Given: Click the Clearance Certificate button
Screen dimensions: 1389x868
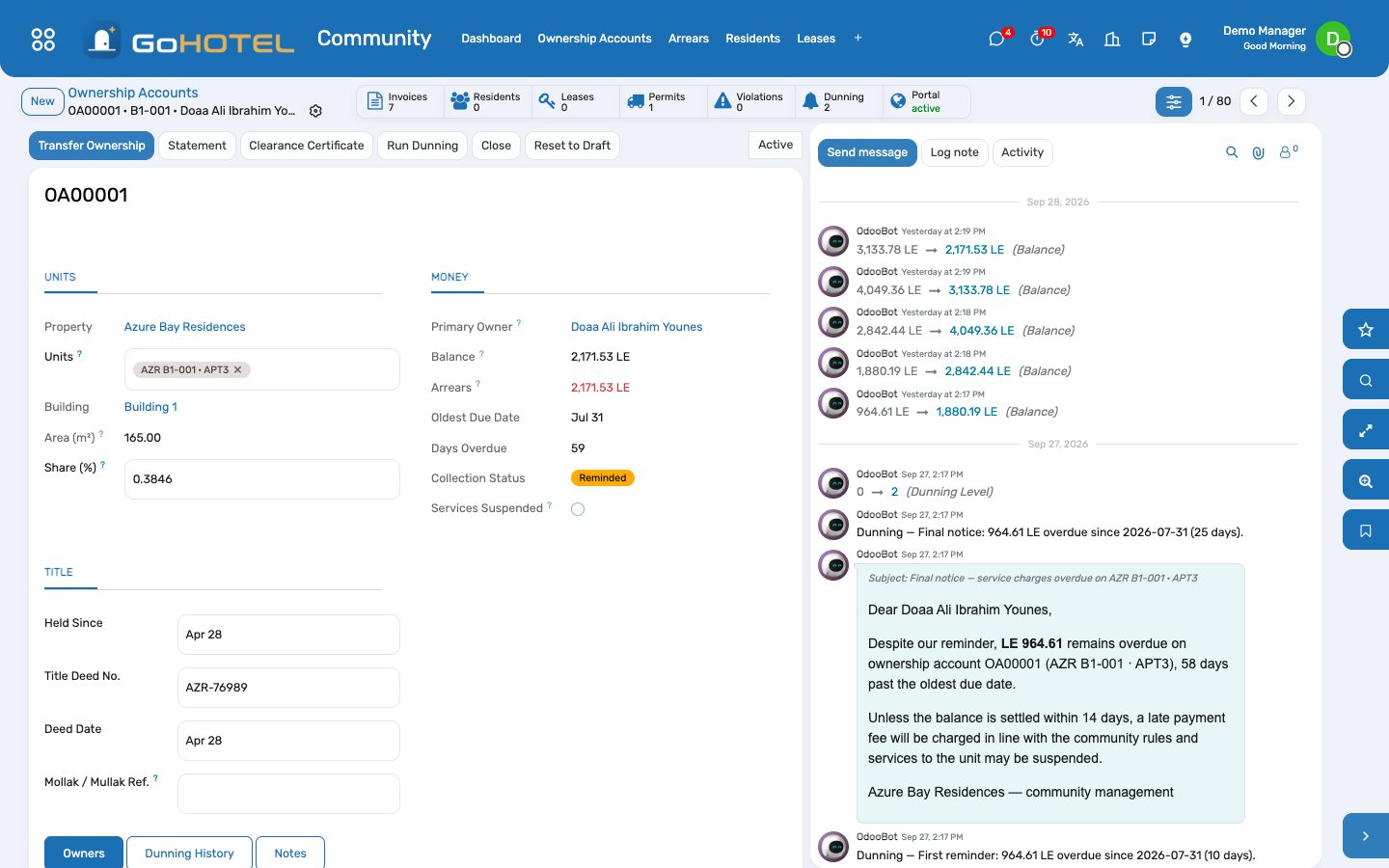Looking at the screenshot, I should click(x=307, y=146).
